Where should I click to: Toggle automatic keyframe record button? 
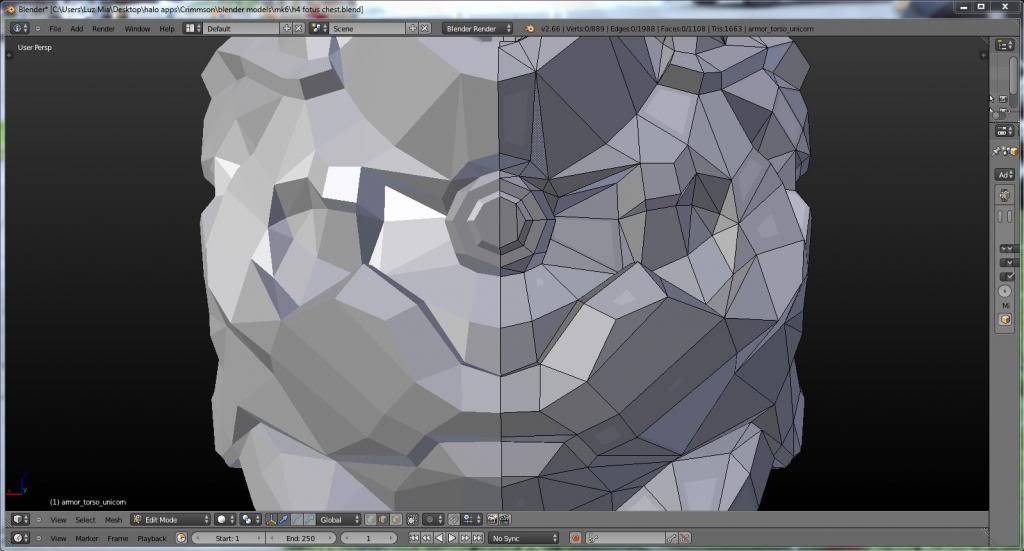click(x=575, y=538)
